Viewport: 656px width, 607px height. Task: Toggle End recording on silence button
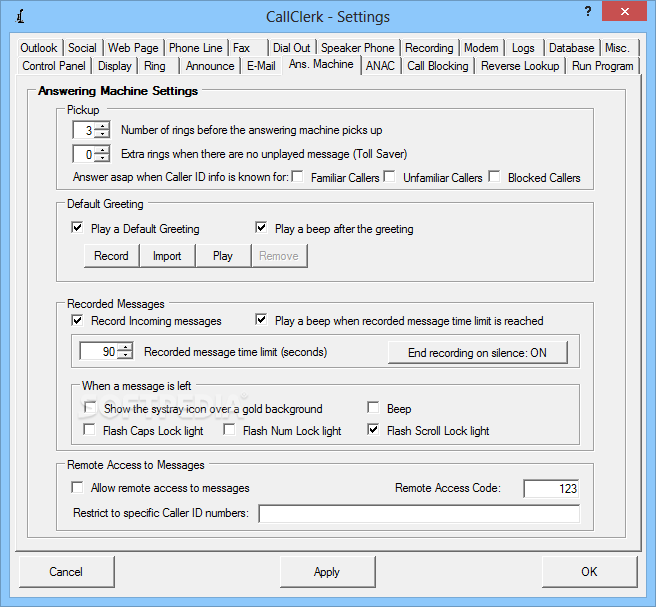point(477,353)
